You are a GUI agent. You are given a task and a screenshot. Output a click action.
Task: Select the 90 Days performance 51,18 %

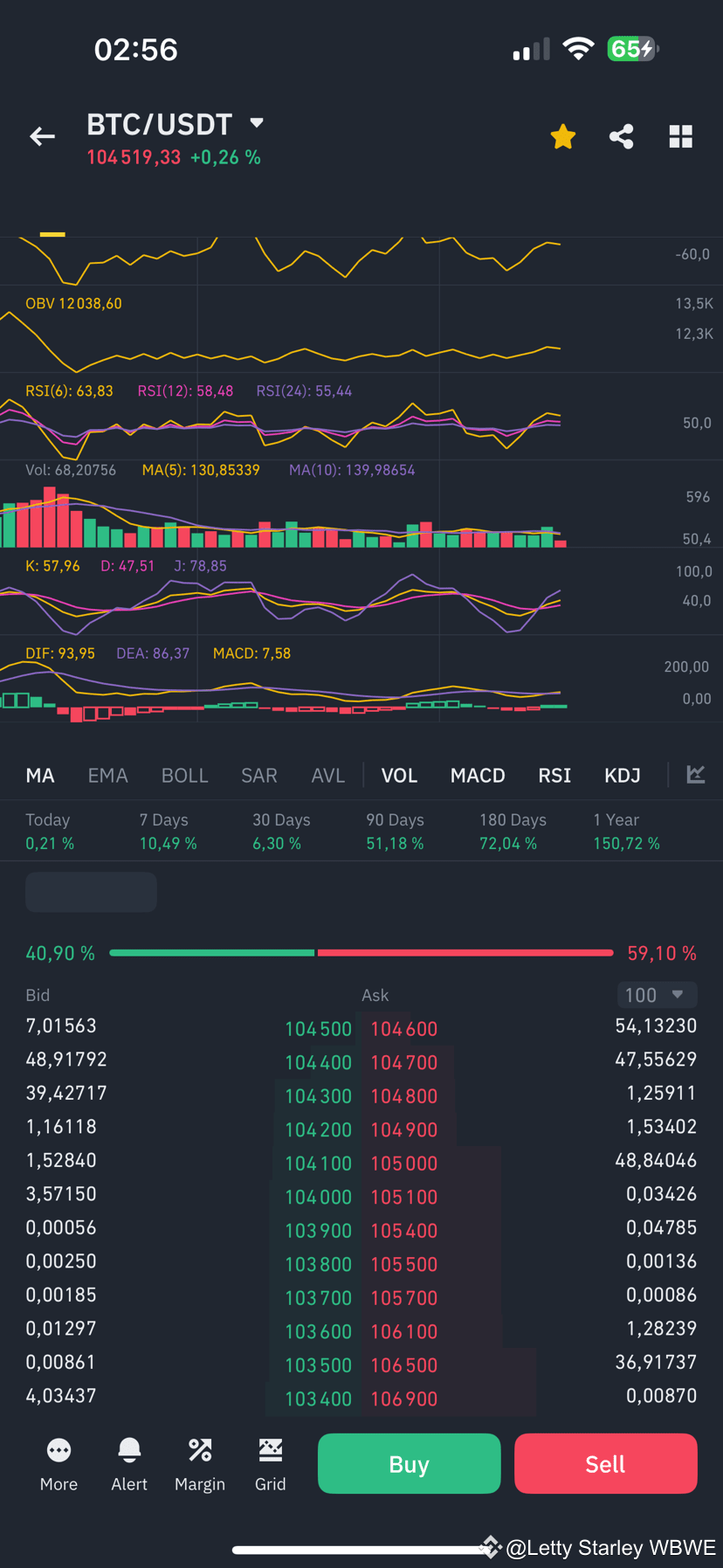click(x=395, y=832)
